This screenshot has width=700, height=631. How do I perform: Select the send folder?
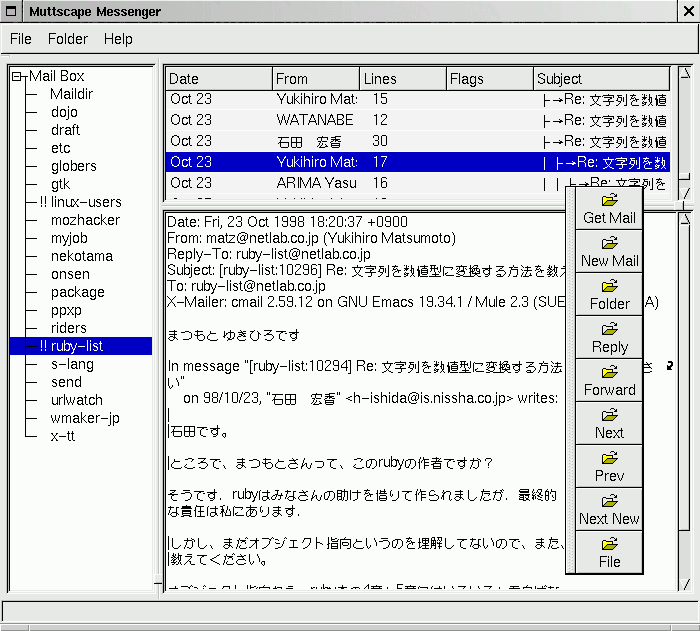pyautogui.click(x=66, y=382)
